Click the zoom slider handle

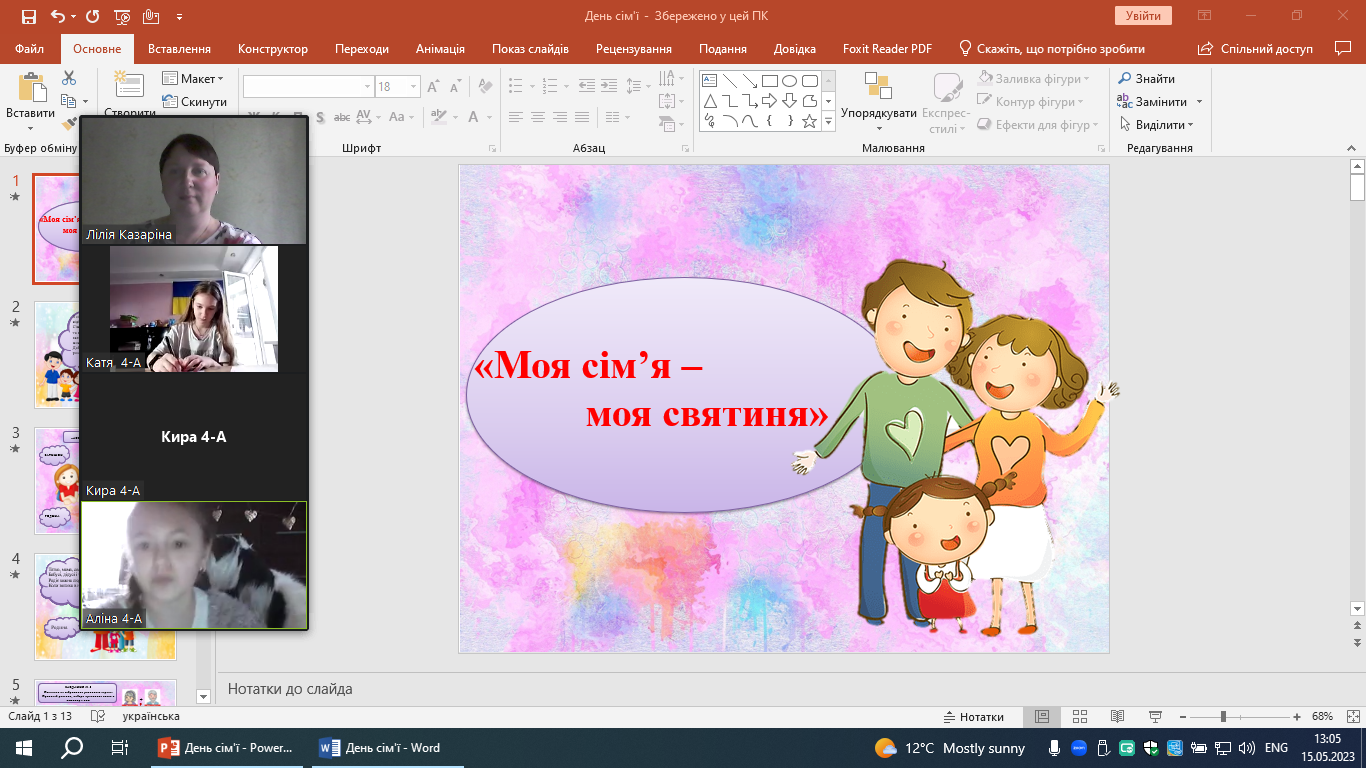(x=1222, y=717)
